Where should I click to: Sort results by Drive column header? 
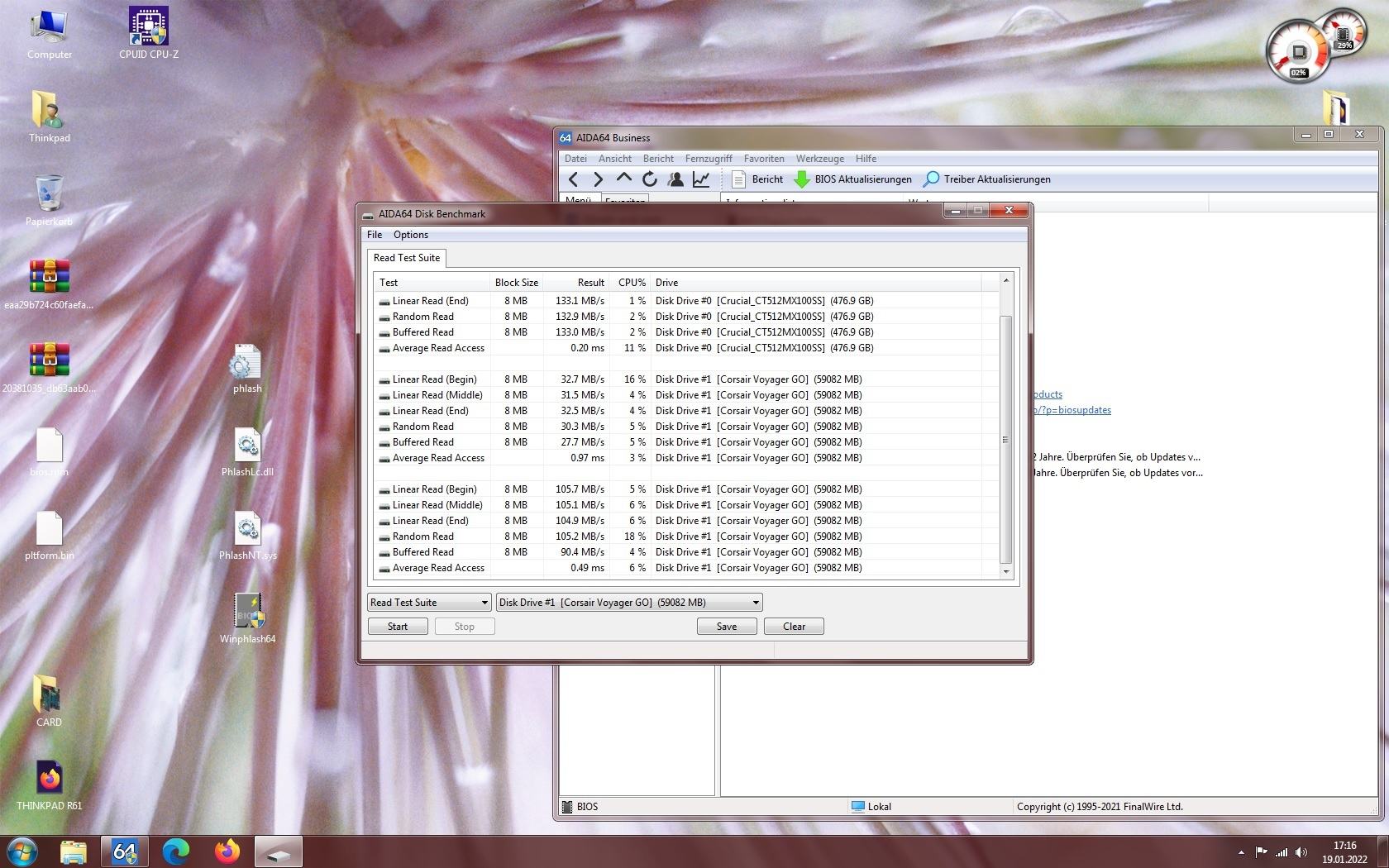coord(816,283)
